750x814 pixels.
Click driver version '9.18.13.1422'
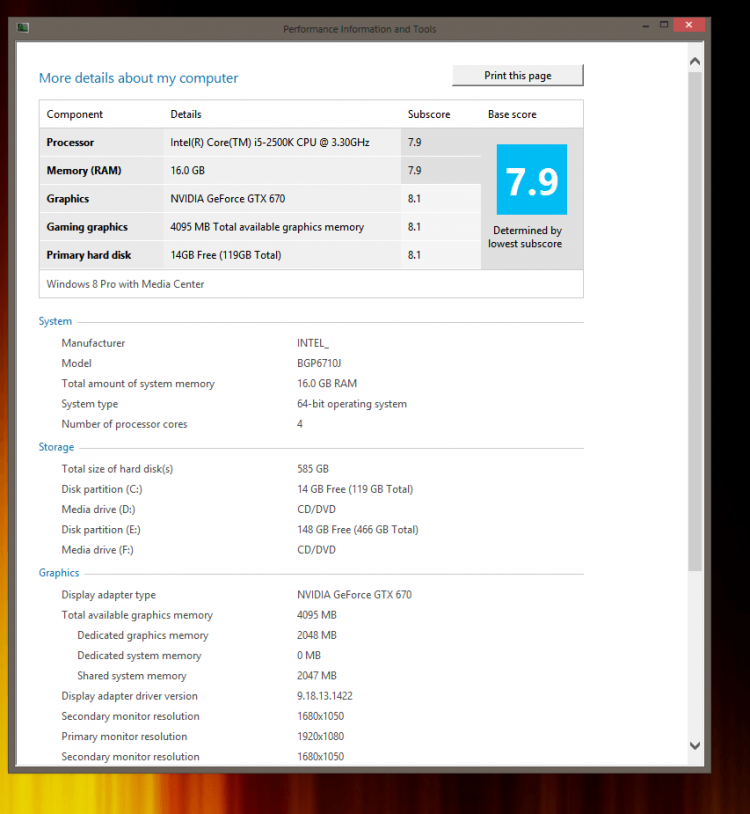point(325,696)
